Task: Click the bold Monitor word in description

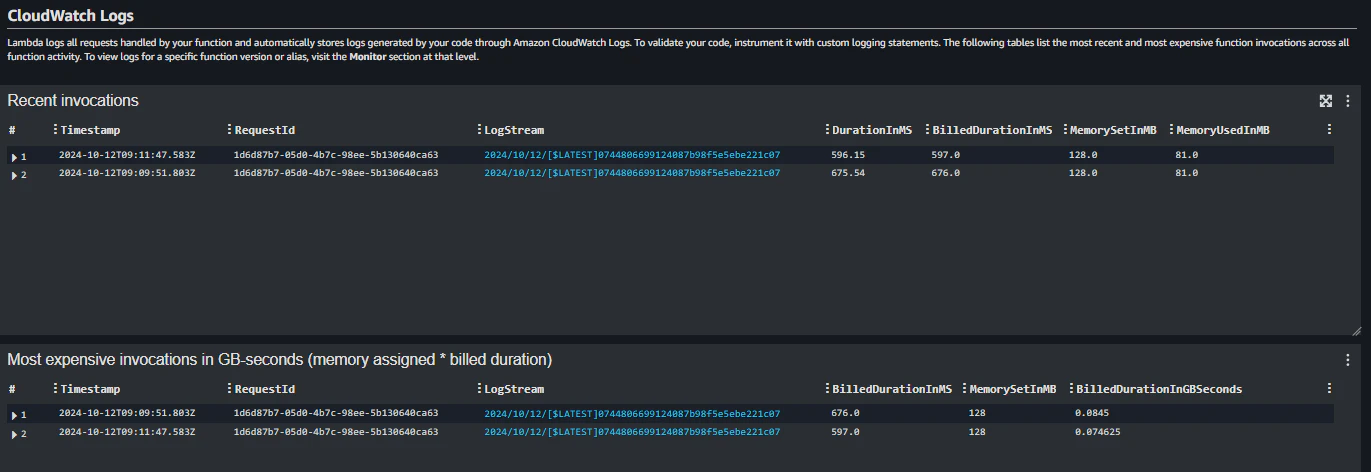Action: pos(368,57)
